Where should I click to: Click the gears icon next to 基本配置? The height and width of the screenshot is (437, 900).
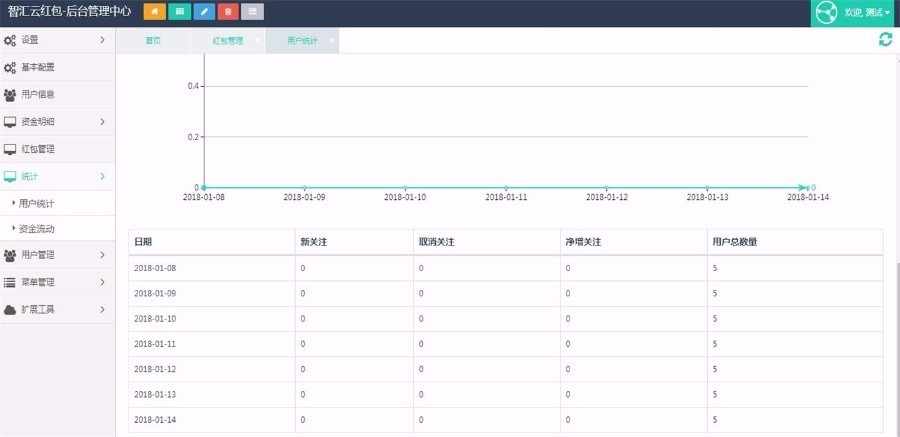pyautogui.click(x=10, y=68)
